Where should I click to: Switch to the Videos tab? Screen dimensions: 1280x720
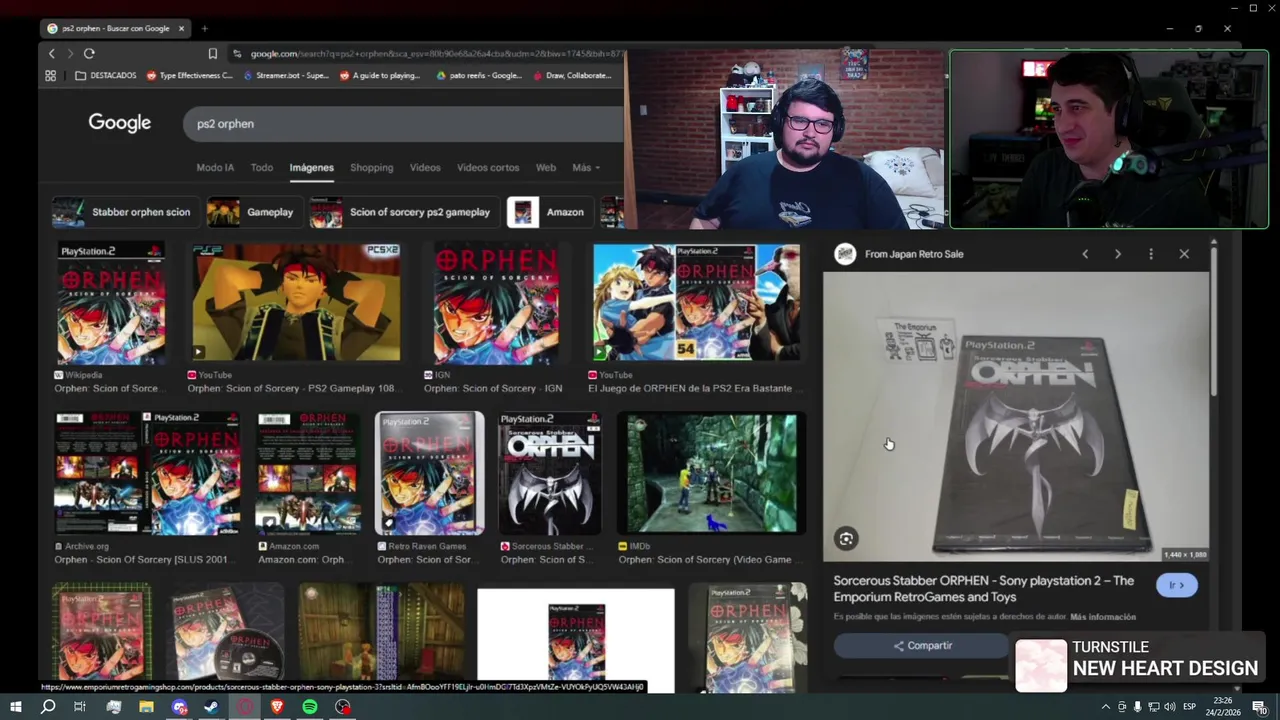tap(425, 167)
